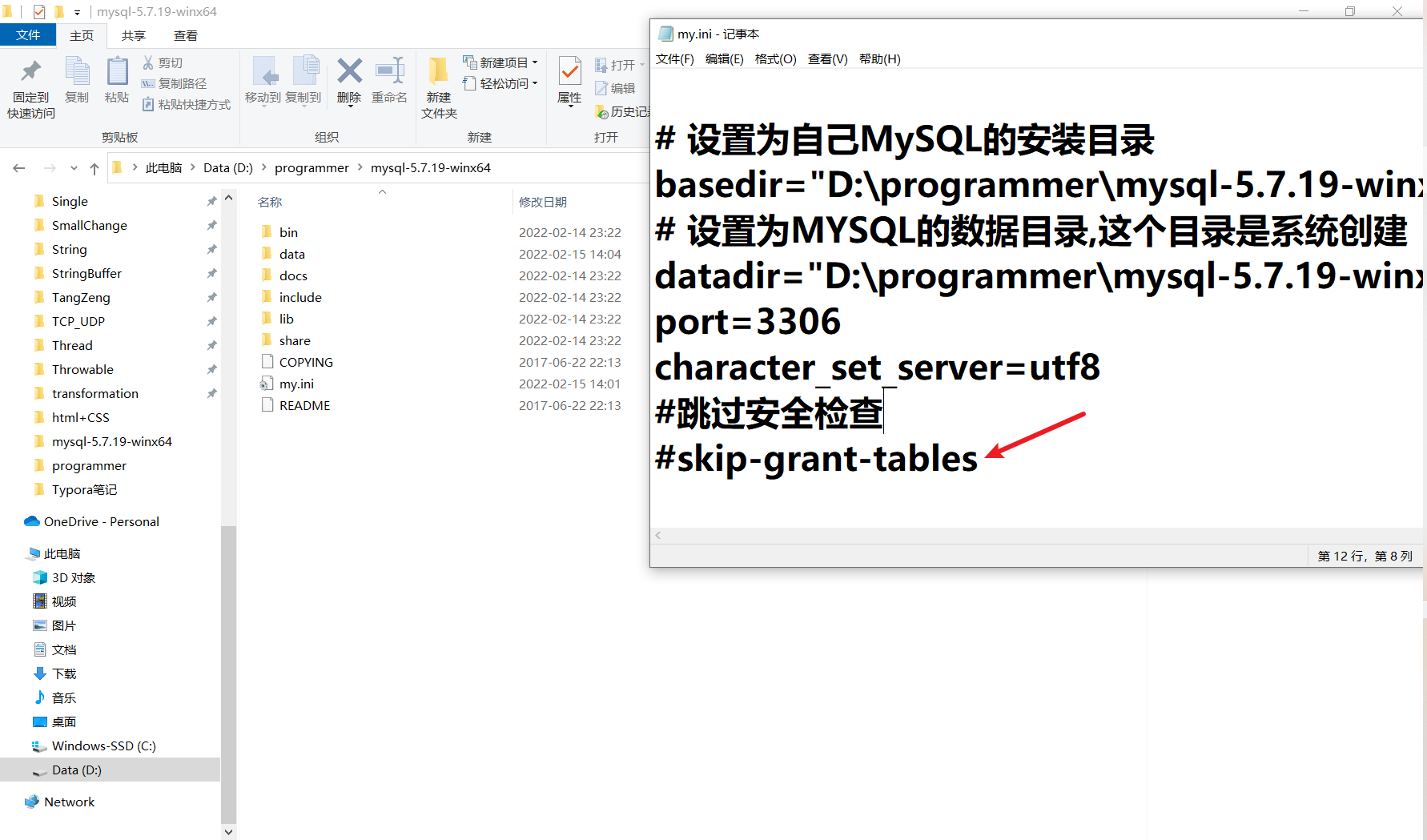1427x840 pixels.
Task: Select Windows-SSD (C:) drive
Action: (x=103, y=746)
